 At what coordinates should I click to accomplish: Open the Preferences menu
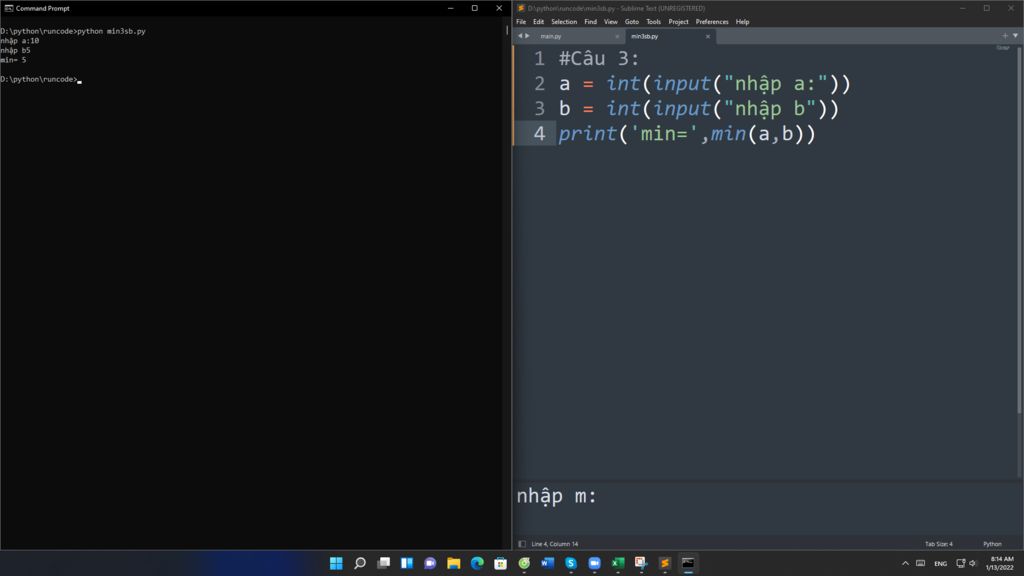tap(712, 22)
